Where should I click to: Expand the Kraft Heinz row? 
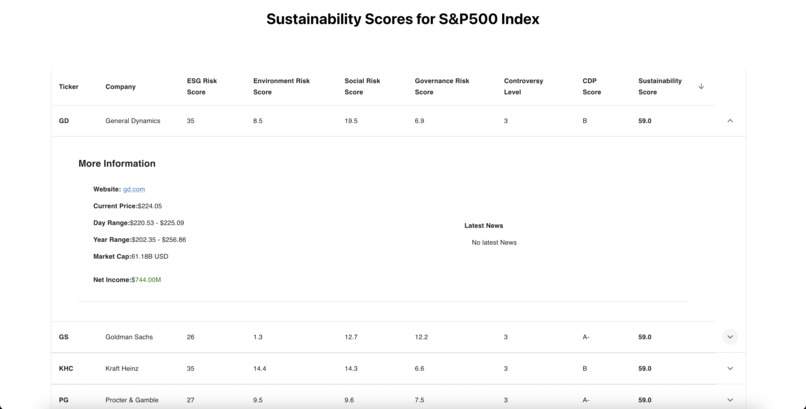click(730, 368)
